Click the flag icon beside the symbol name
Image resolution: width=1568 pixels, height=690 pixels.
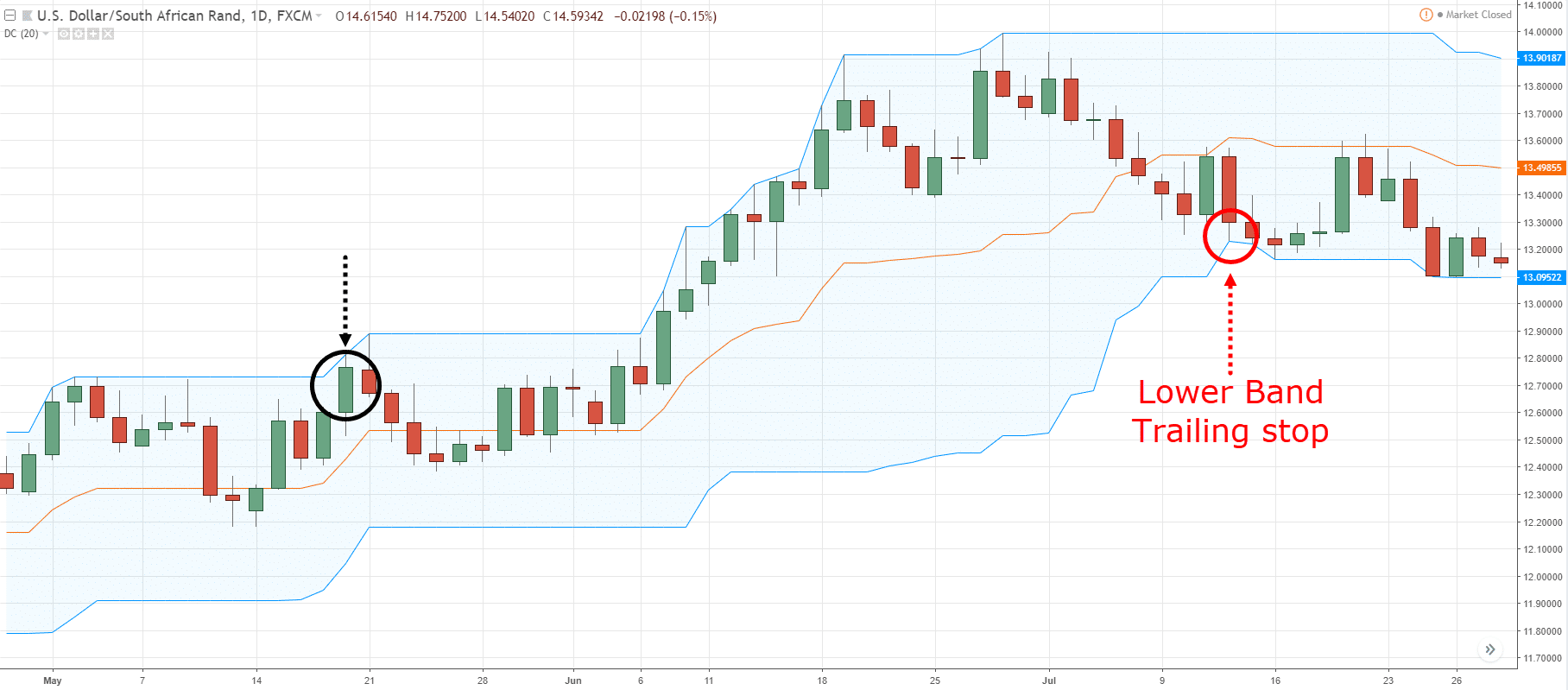click(x=28, y=16)
